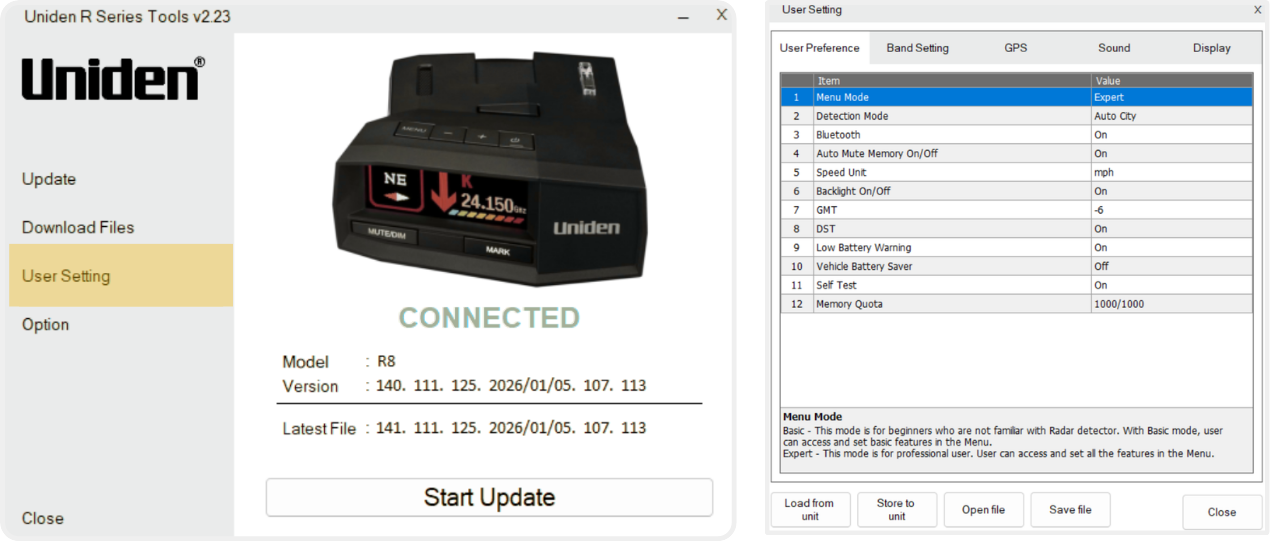
Task: Select the Bluetooth row
Action: click(1016, 135)
